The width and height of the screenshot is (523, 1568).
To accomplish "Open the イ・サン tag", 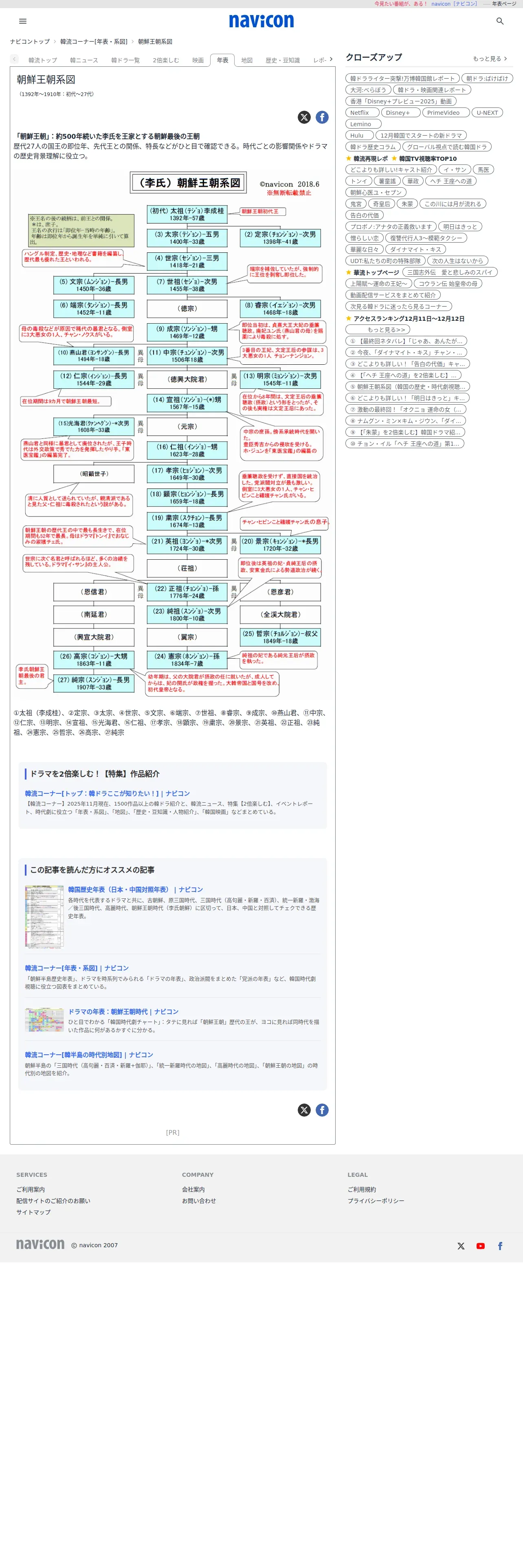I will click(454, 170).
